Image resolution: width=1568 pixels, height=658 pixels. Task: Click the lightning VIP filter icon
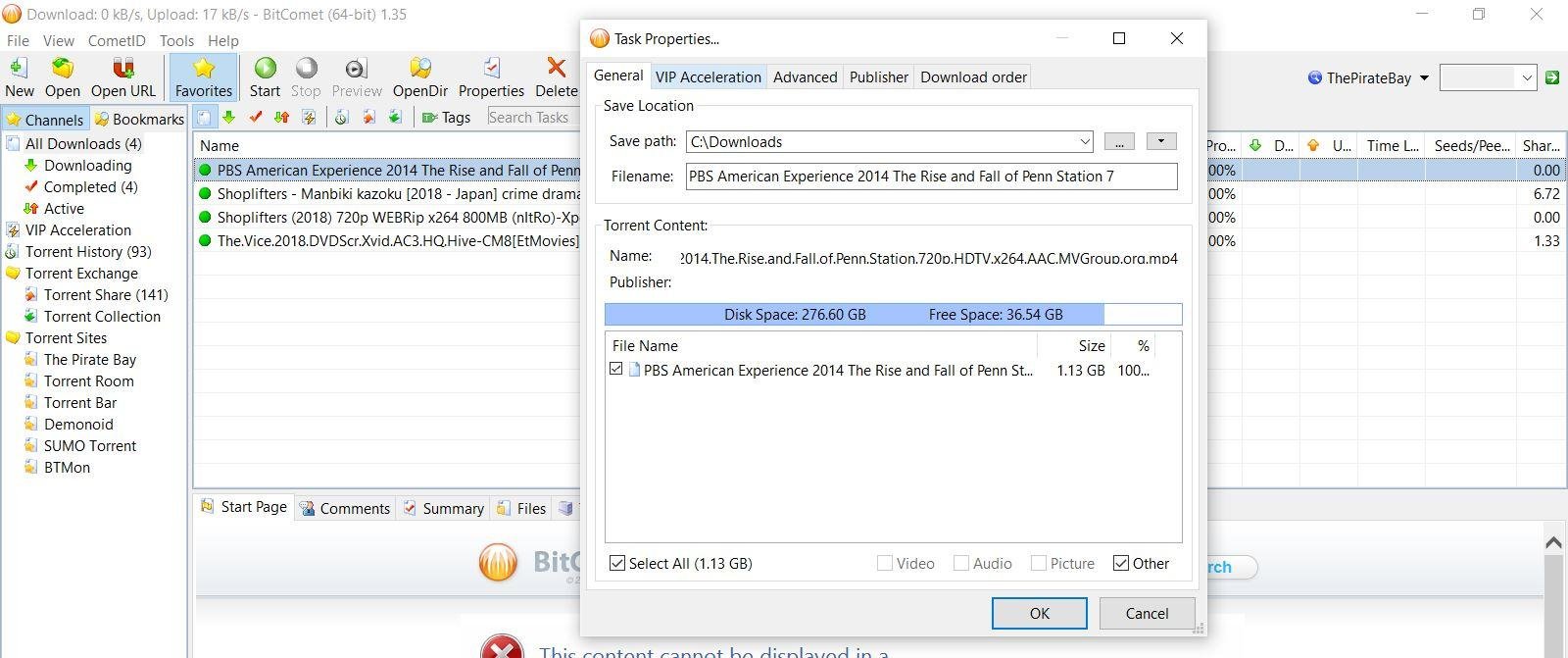309,118
